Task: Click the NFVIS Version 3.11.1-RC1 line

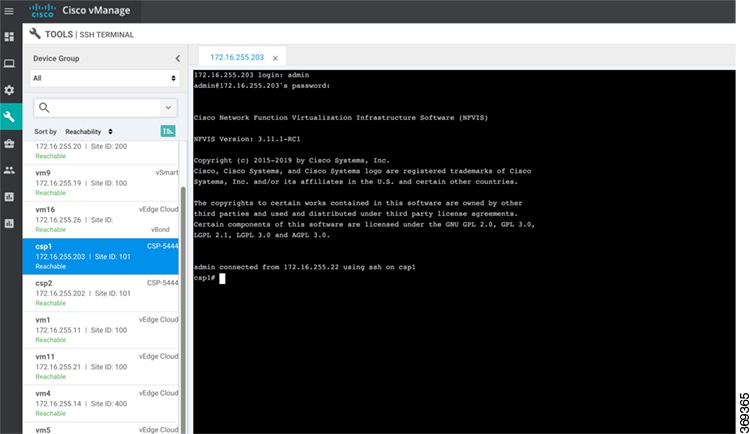Action: 247,139
